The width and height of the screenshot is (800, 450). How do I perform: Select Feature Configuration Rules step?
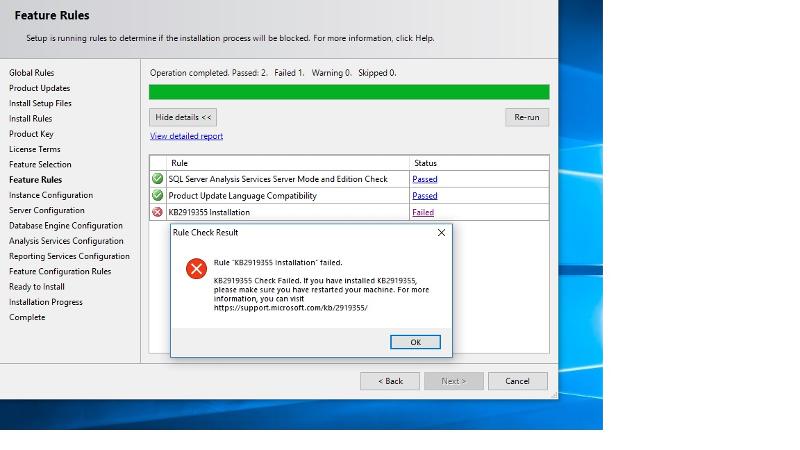[60, 272]
